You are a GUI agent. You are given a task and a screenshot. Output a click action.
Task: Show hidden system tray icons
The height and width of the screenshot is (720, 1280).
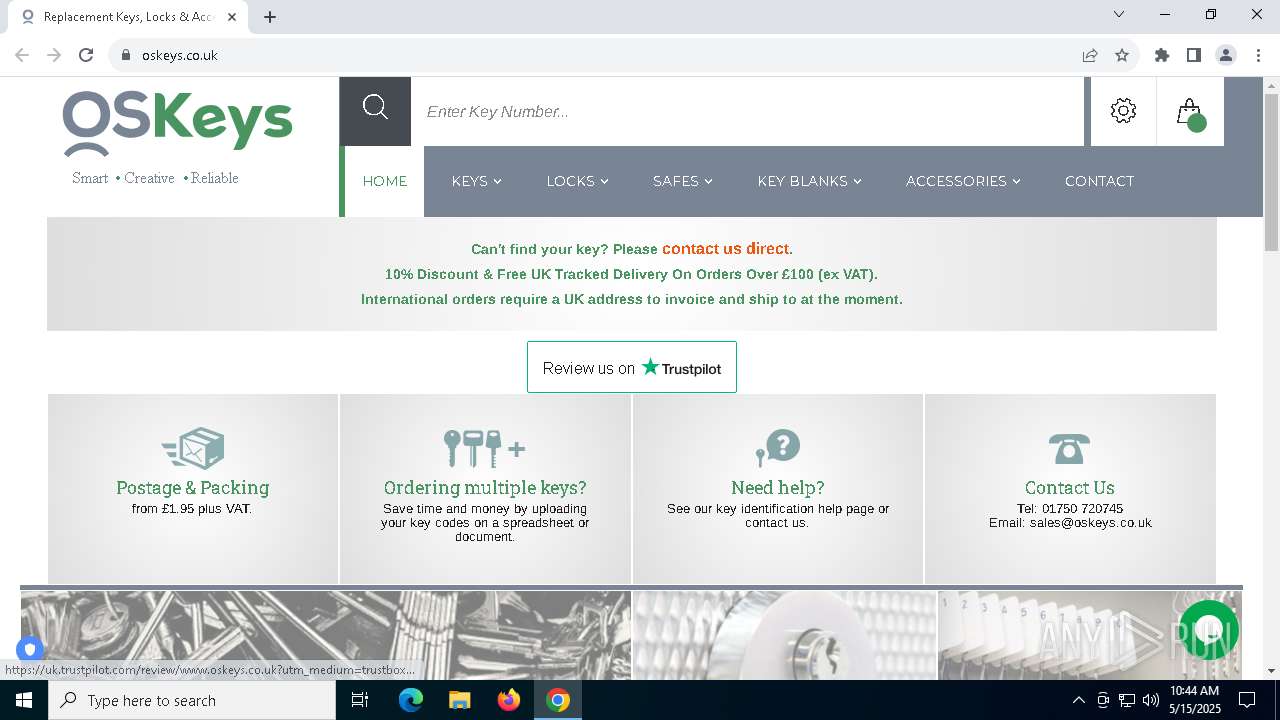pyautogui.click(x=1078, y=700)
